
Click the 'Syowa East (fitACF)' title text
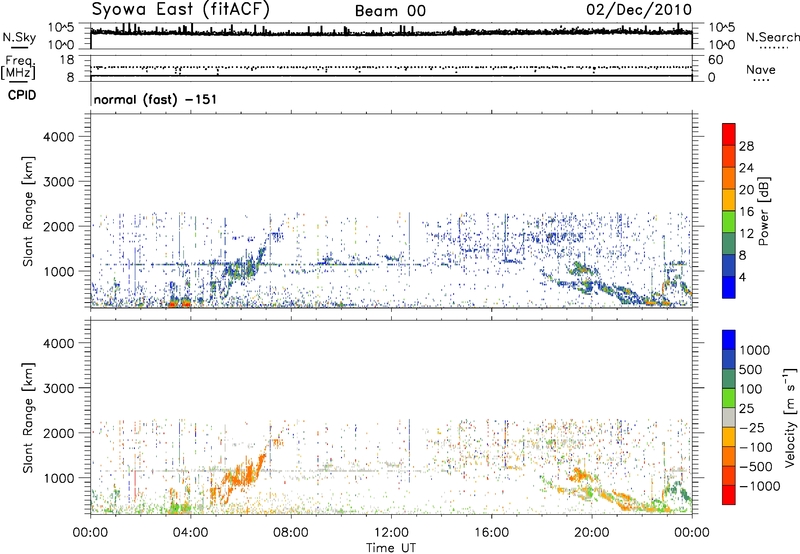tap(180, 10)
